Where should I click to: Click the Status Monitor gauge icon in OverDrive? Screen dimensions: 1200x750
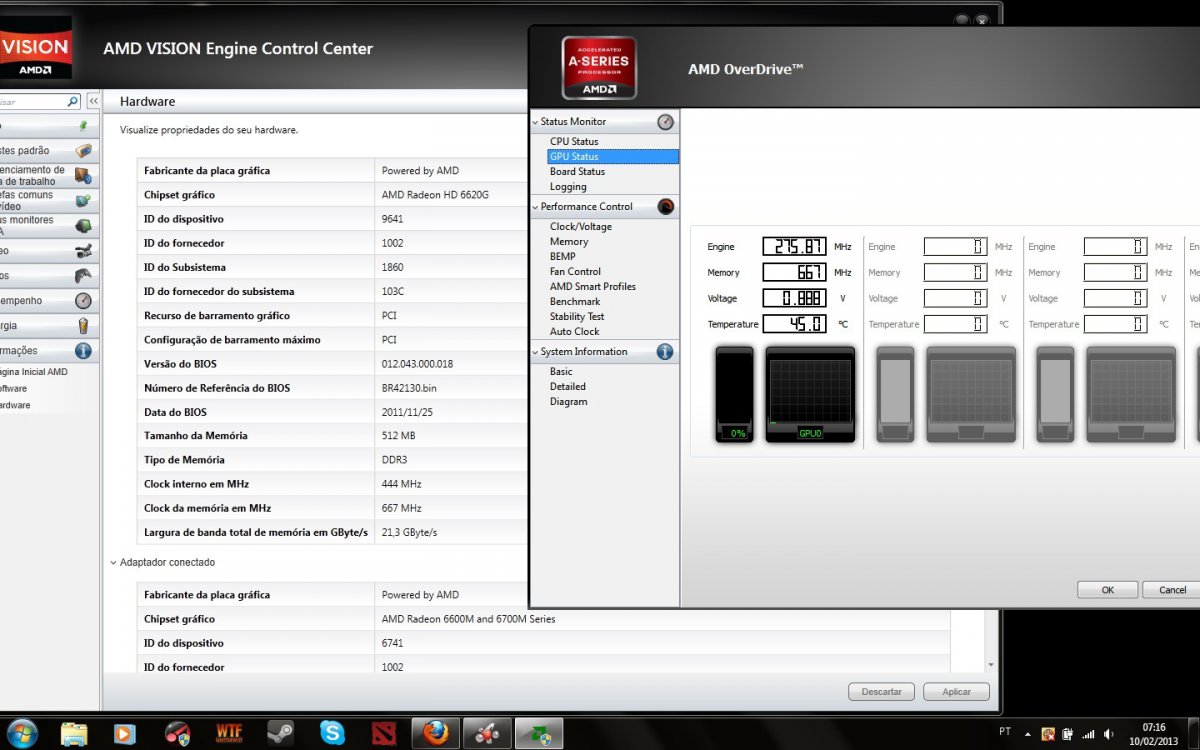point(666,122)
